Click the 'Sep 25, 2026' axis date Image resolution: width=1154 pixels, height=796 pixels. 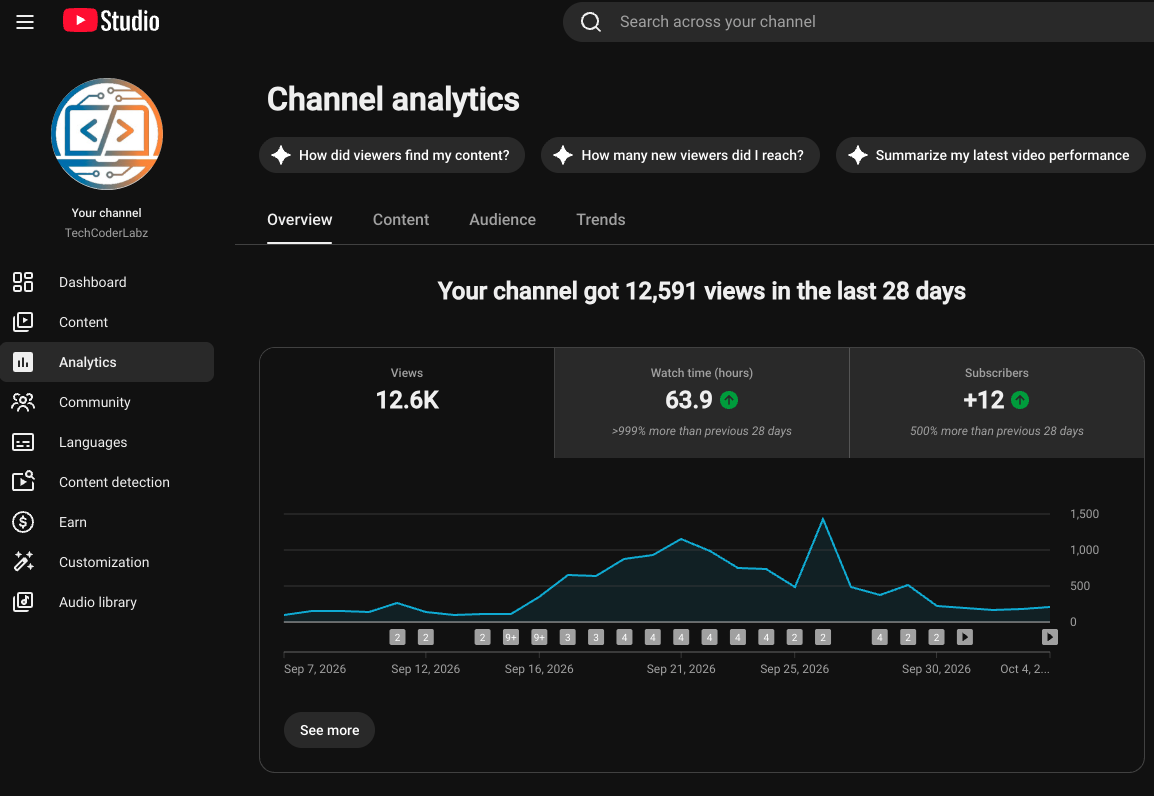tap(794, 669)
